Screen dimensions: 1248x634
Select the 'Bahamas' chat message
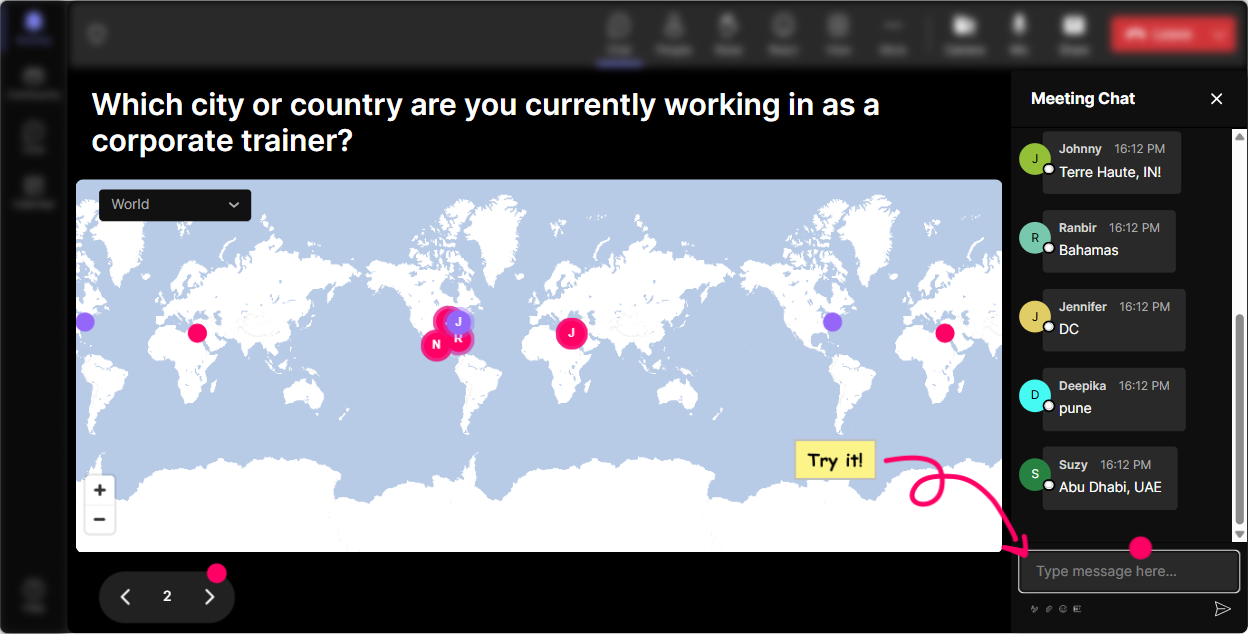click(x=1088, y=250)
